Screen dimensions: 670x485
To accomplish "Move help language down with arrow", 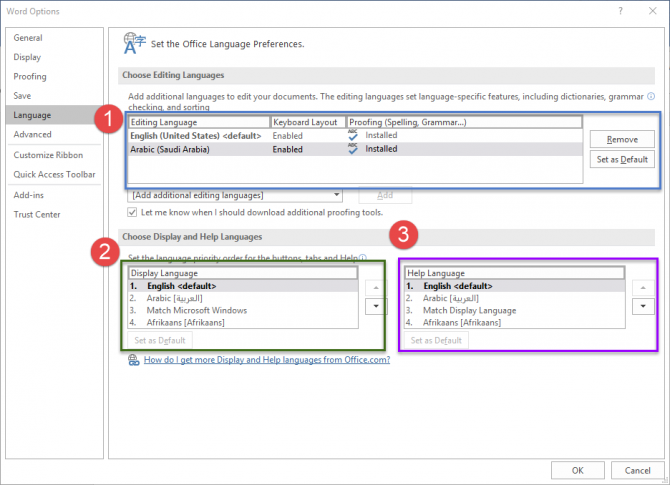I will pos(643,306).
